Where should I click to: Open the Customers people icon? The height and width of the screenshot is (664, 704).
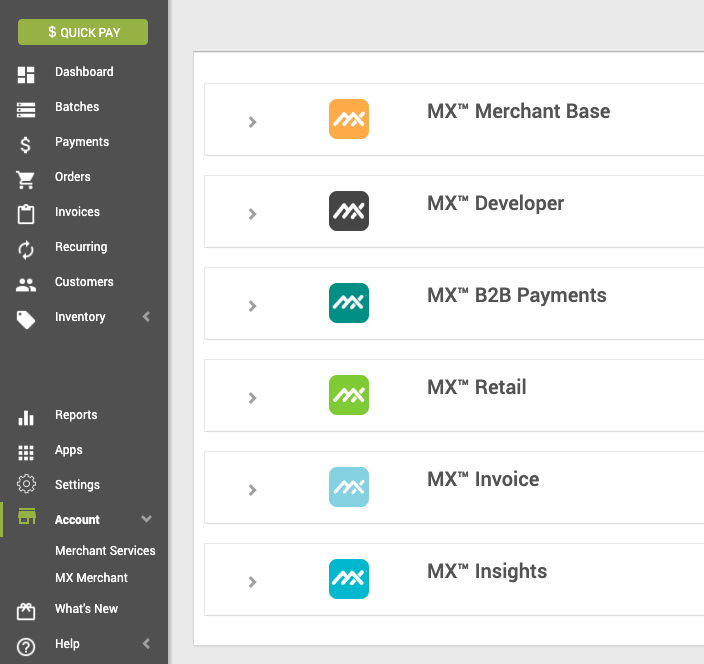click(x=26, y=285)
